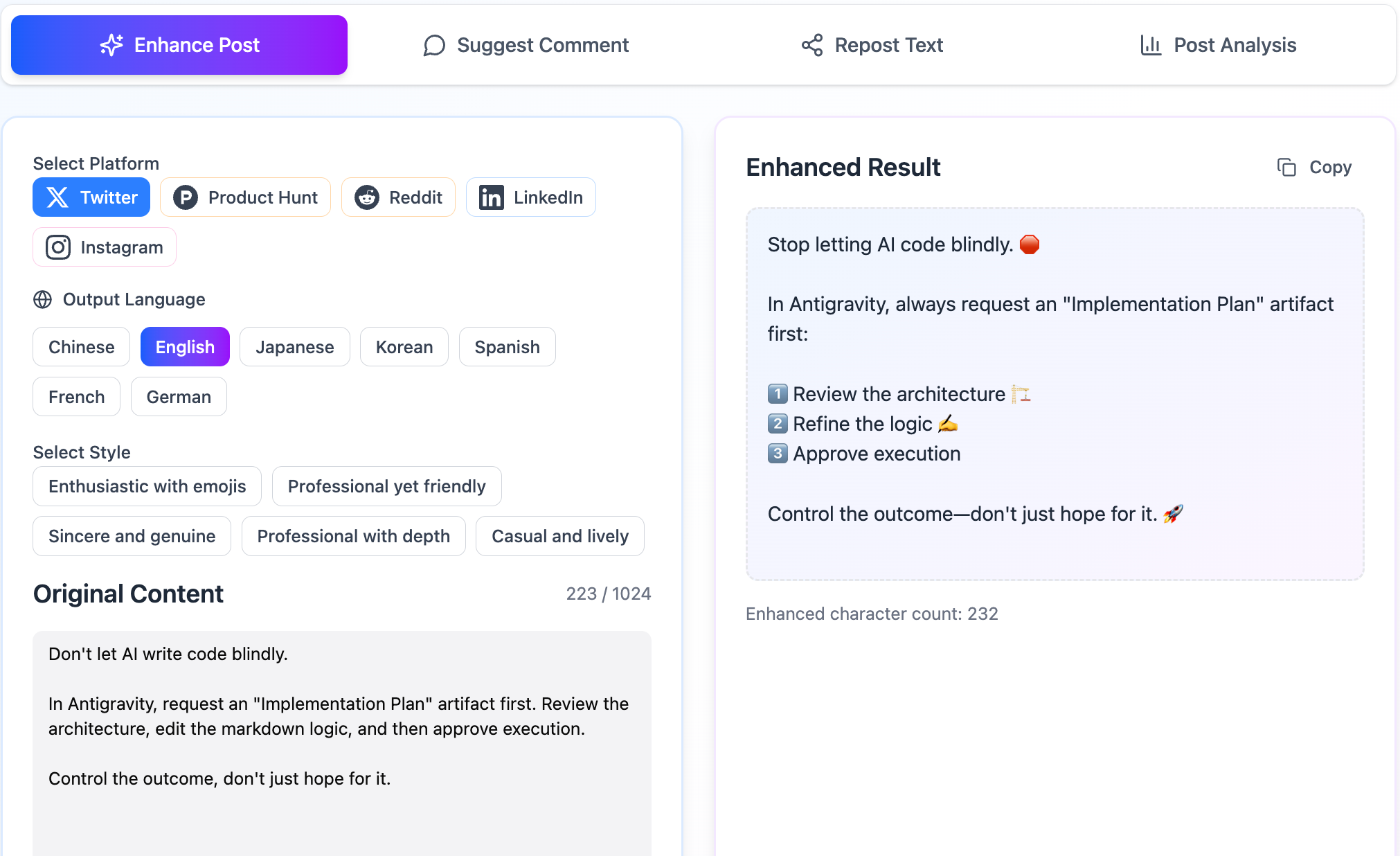
Task: Click the Copy icon for Enhanced Result
Action: 1286,167
